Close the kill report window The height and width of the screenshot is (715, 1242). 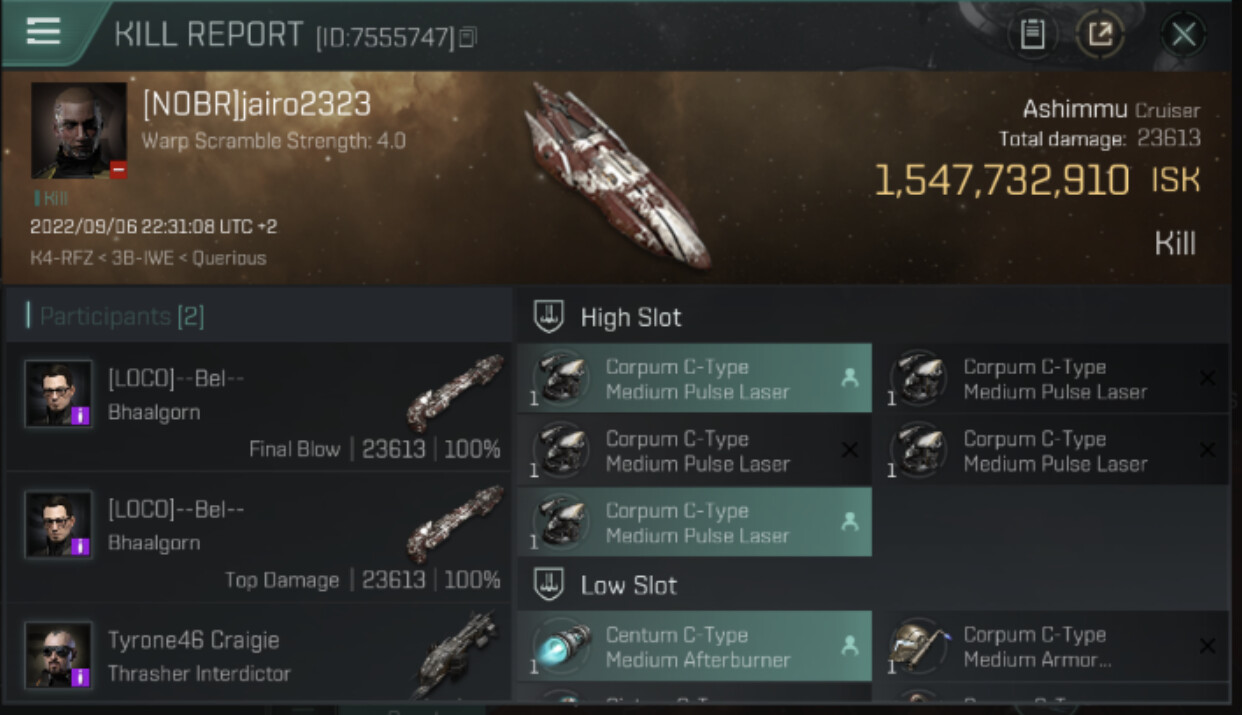pos(1183,35)
